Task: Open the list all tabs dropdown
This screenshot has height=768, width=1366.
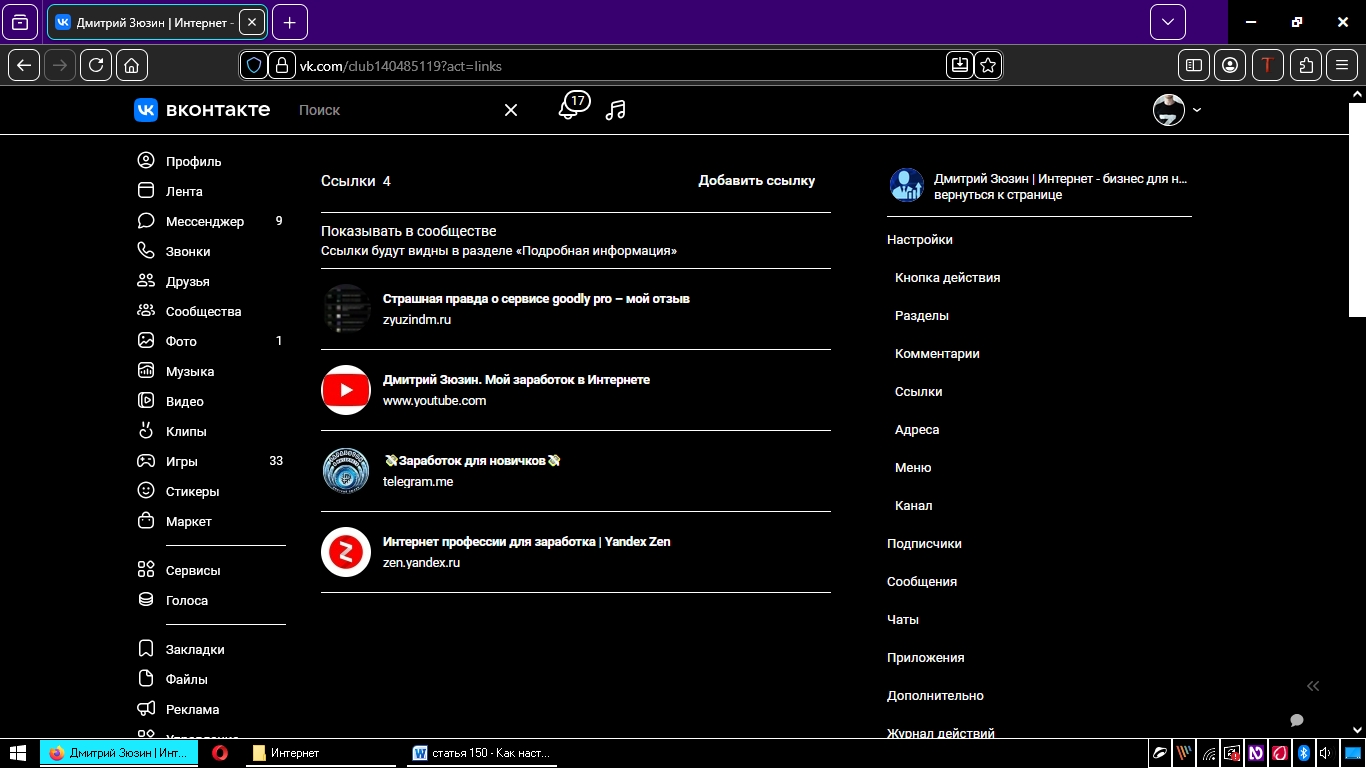Action: pyautogui.click(x=1167, y=22)
